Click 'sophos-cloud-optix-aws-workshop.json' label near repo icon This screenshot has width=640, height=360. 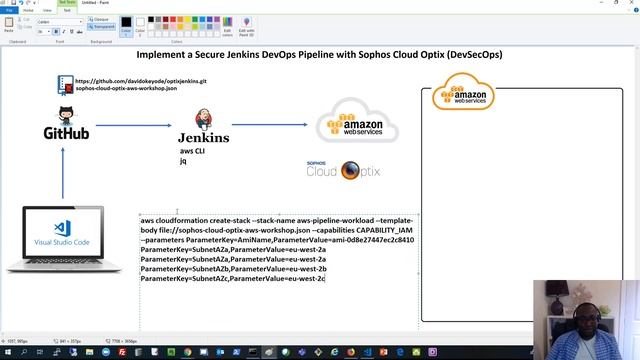[127, 88]
